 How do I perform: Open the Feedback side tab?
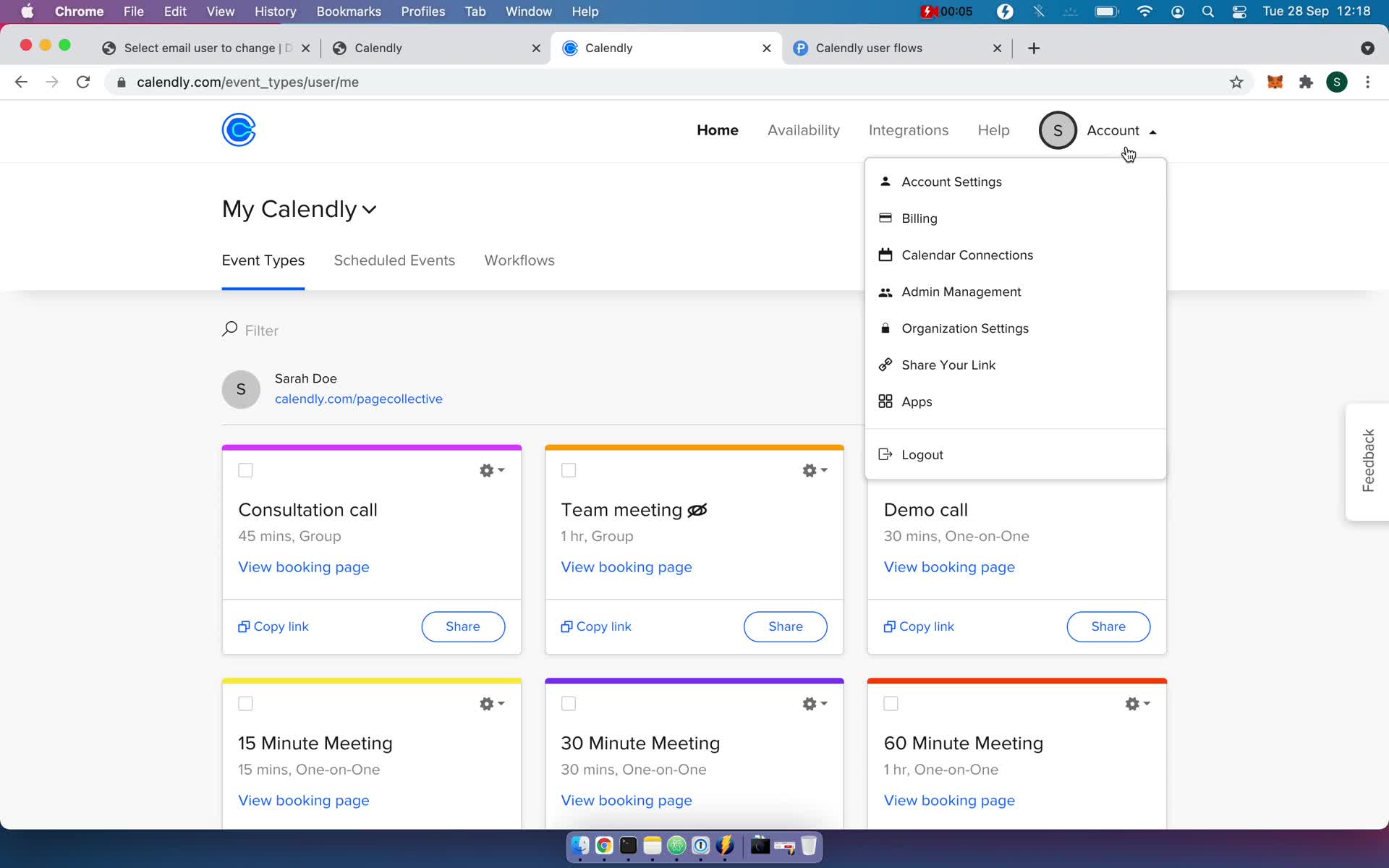(x=1367, y=461)
